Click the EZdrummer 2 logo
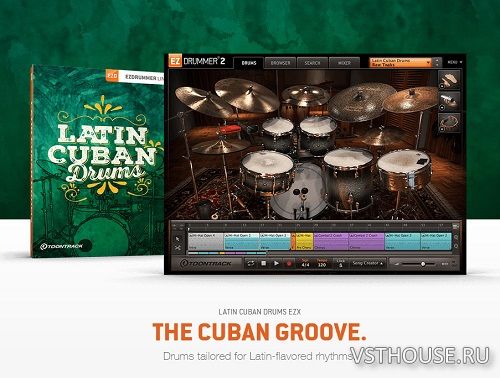The height and width of the screenshot is (378, 500). click(197, 61)
